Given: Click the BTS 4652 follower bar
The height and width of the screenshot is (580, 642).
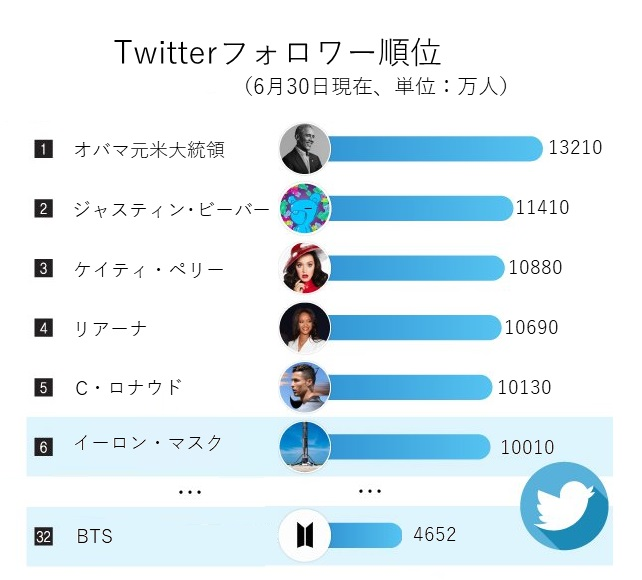Looking at the screenshot, I should [365, 535].
